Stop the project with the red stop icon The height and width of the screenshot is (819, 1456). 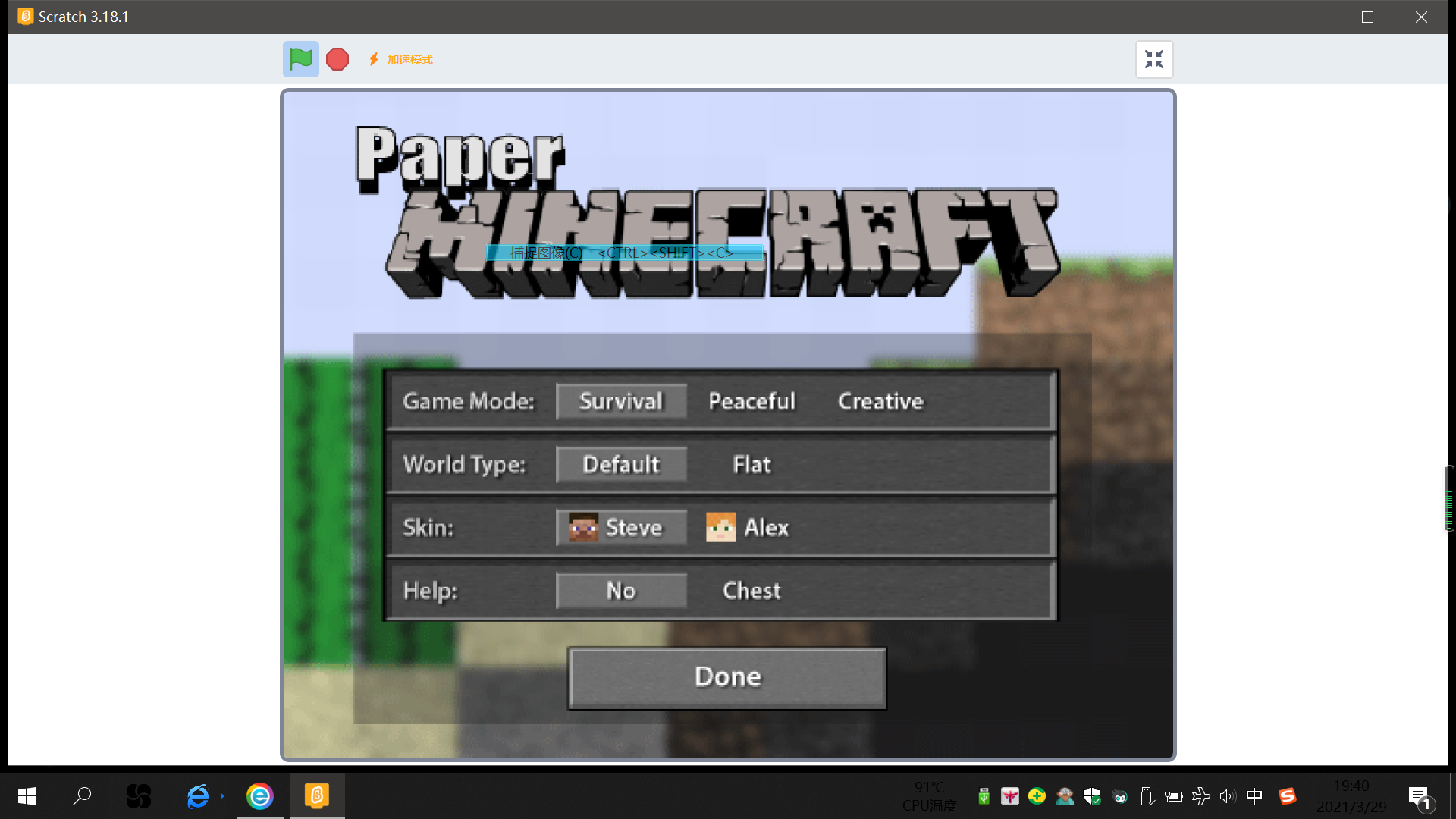[337, 59]
